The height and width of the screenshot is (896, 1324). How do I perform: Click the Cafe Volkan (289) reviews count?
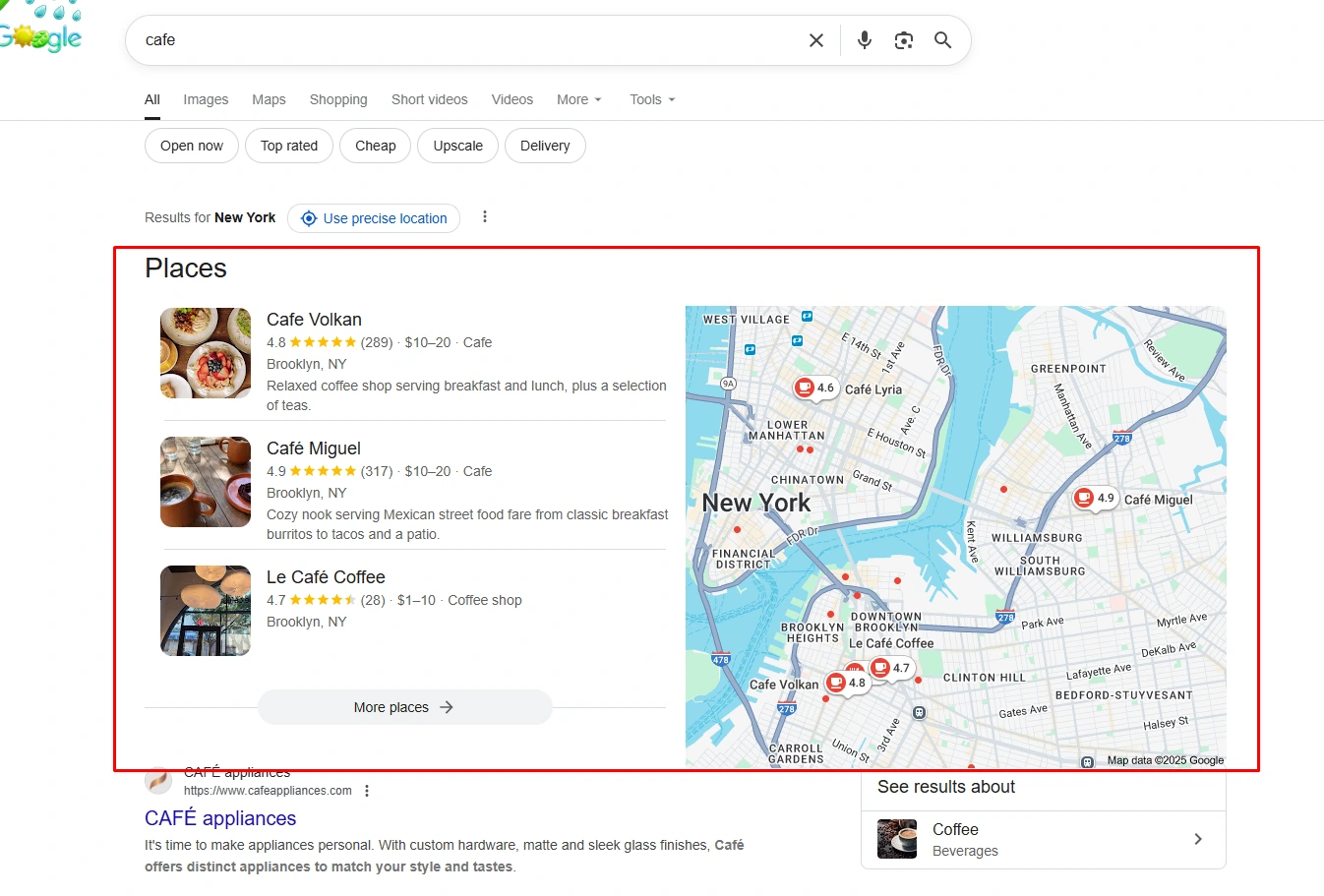pos(377,342)
